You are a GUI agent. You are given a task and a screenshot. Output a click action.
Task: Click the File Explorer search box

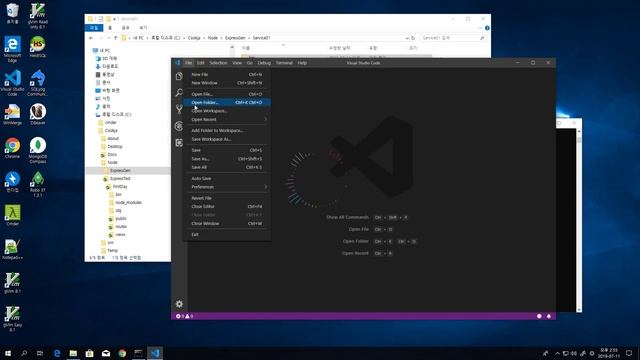[x=453, y=38]
